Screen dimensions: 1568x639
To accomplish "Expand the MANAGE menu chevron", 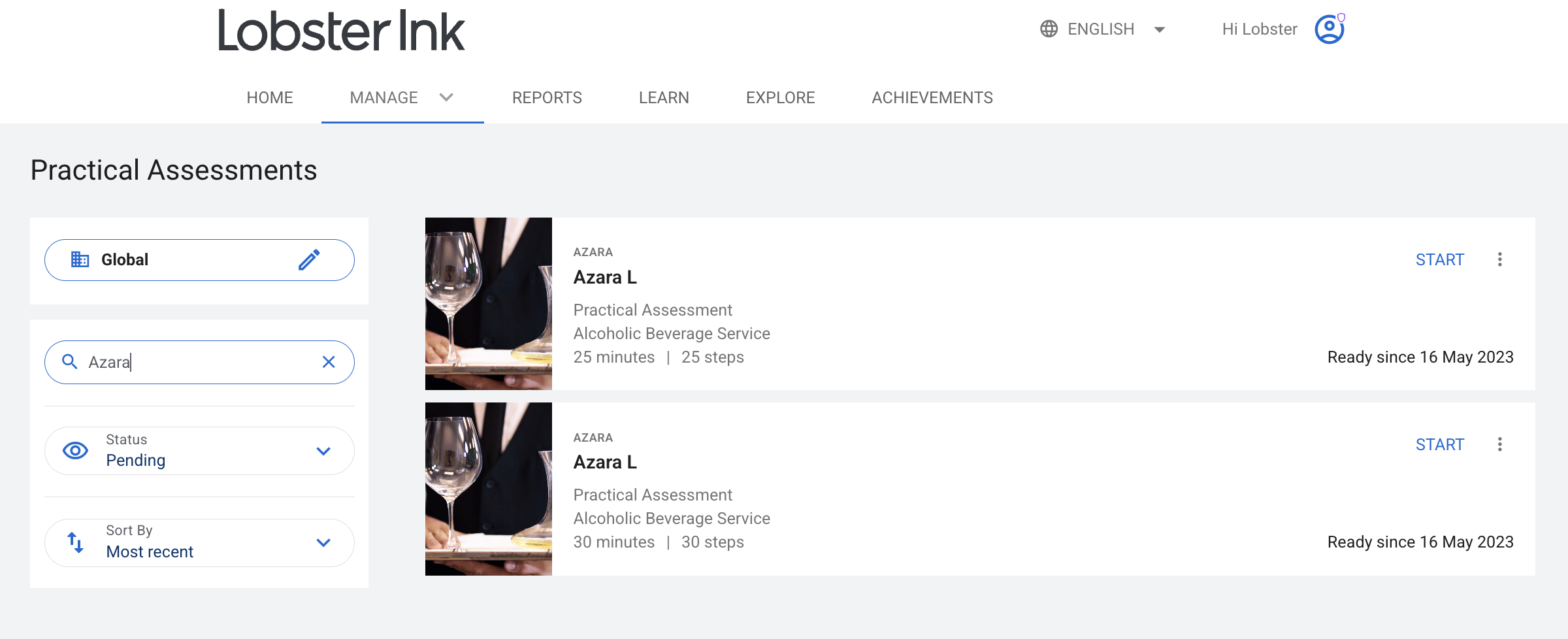I will click(446, 97).
